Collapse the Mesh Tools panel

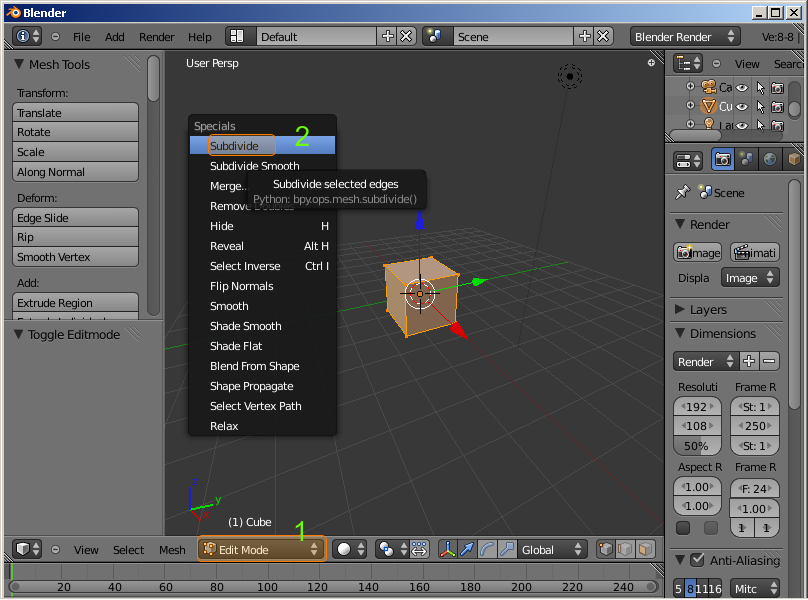tap(19, 64)
